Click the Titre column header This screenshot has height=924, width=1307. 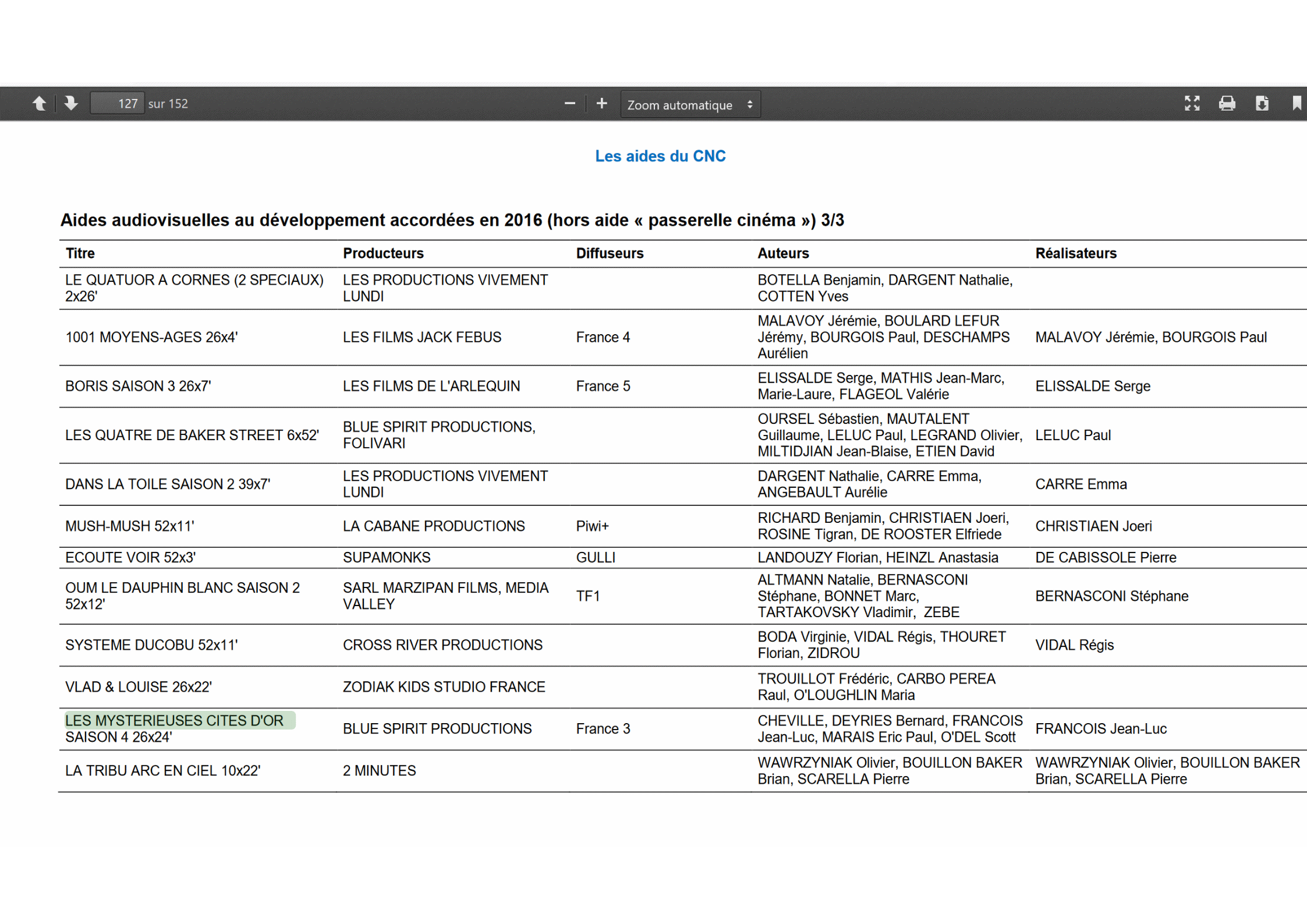tap(80, 253)
